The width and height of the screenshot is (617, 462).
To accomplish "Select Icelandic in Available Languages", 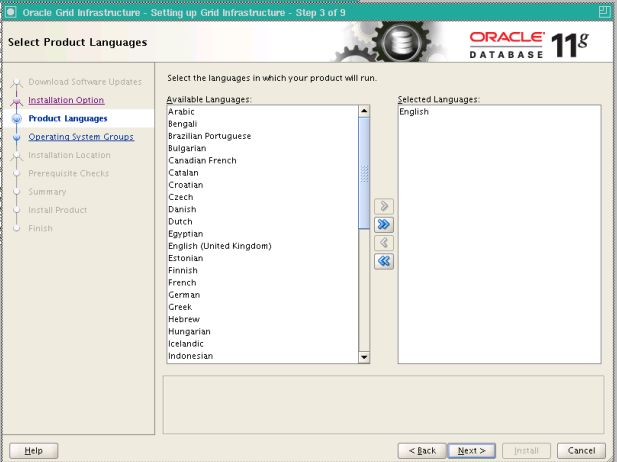I will (262, 344).
